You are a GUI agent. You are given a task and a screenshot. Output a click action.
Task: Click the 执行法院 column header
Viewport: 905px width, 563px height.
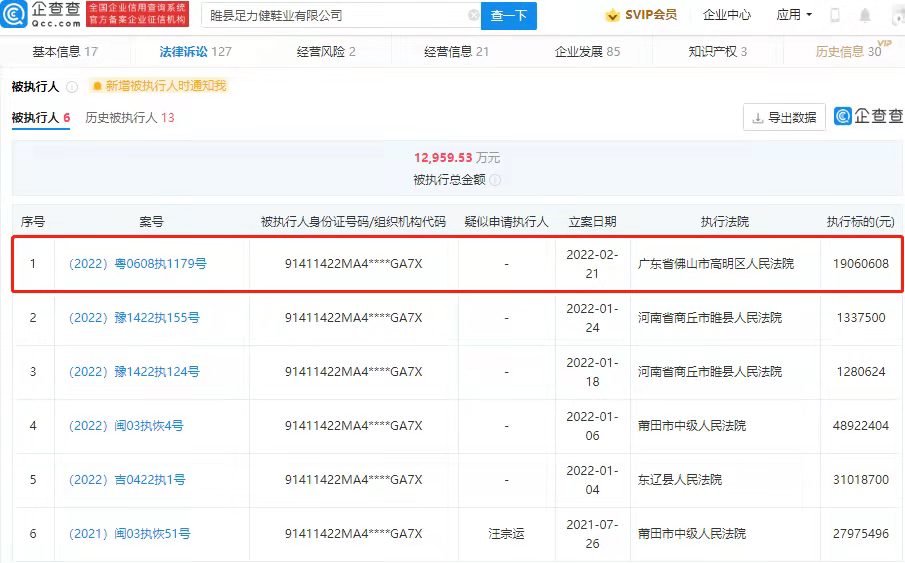coord(725,222)
